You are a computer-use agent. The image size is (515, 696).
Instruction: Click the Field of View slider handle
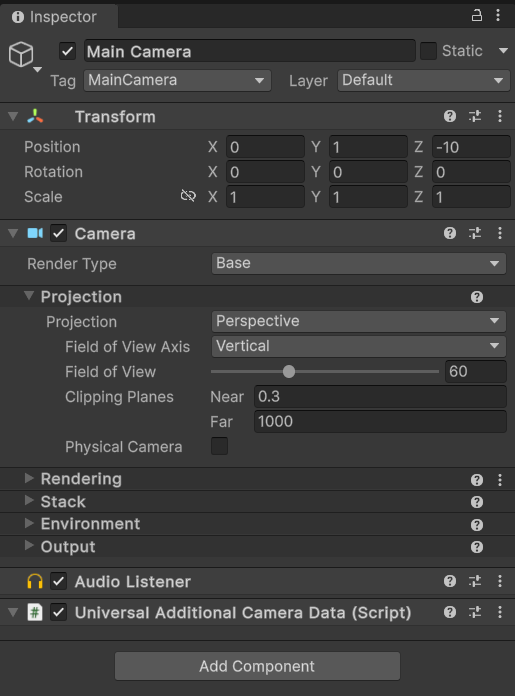[x=289, y=372]
